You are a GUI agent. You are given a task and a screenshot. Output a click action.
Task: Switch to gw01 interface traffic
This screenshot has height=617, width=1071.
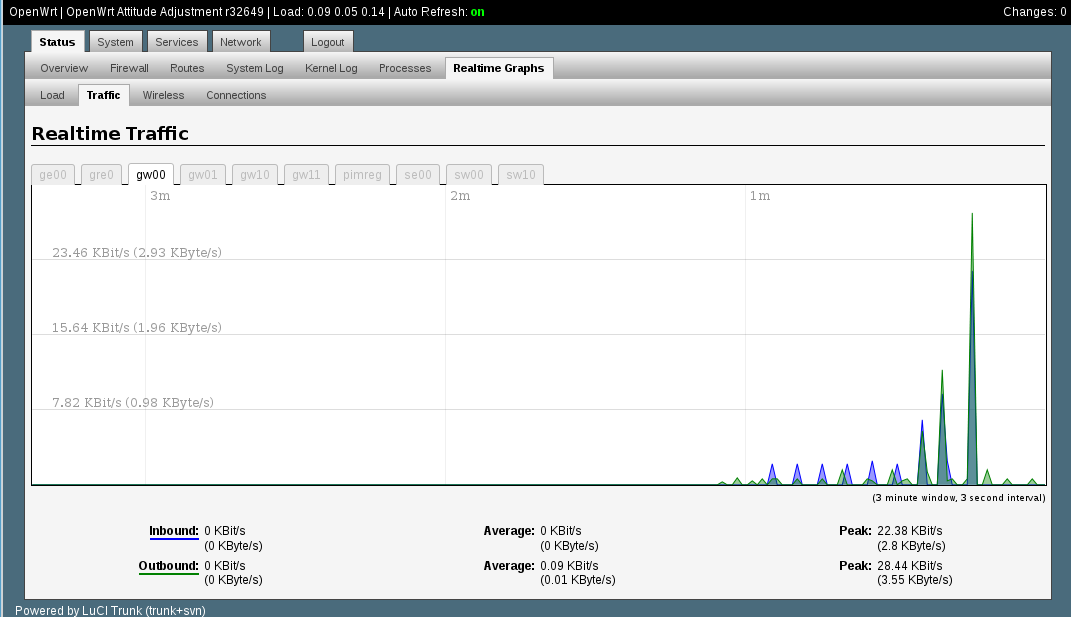[x=203, y=175]
